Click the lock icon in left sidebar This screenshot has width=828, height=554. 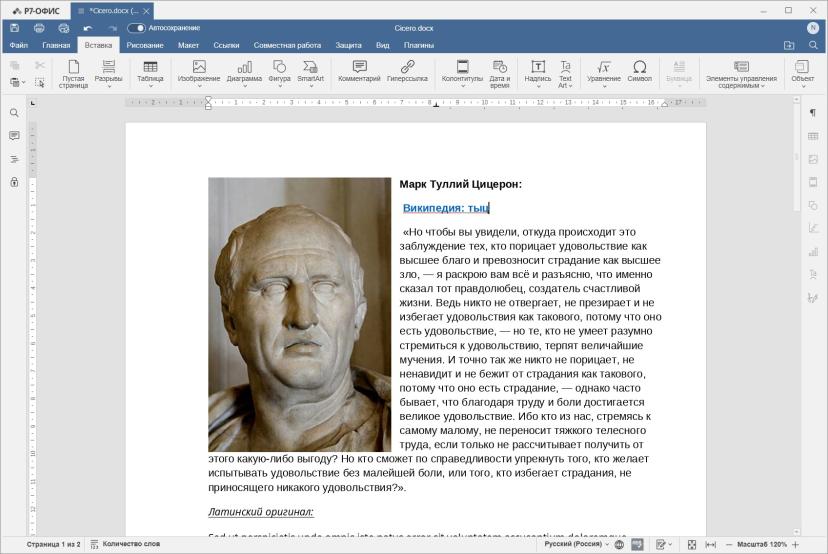pyautogui.click(x=14, y=182)
